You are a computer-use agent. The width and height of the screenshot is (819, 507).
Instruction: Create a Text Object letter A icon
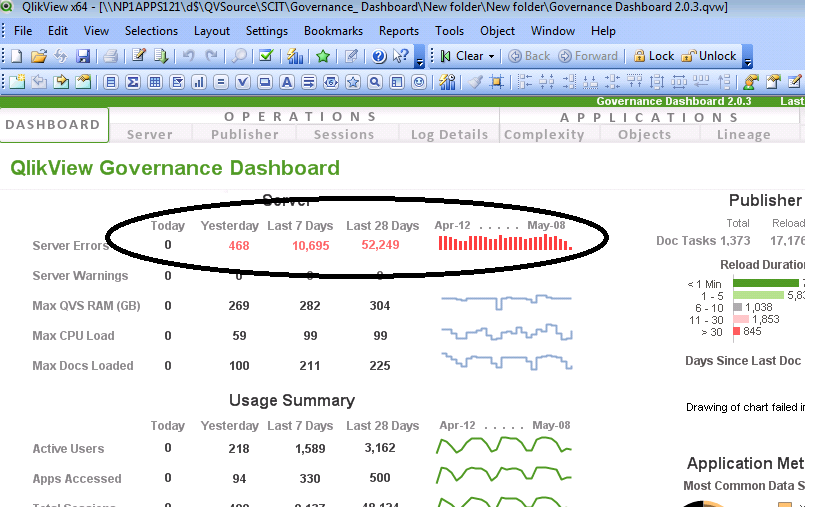[x=287, y=82]
